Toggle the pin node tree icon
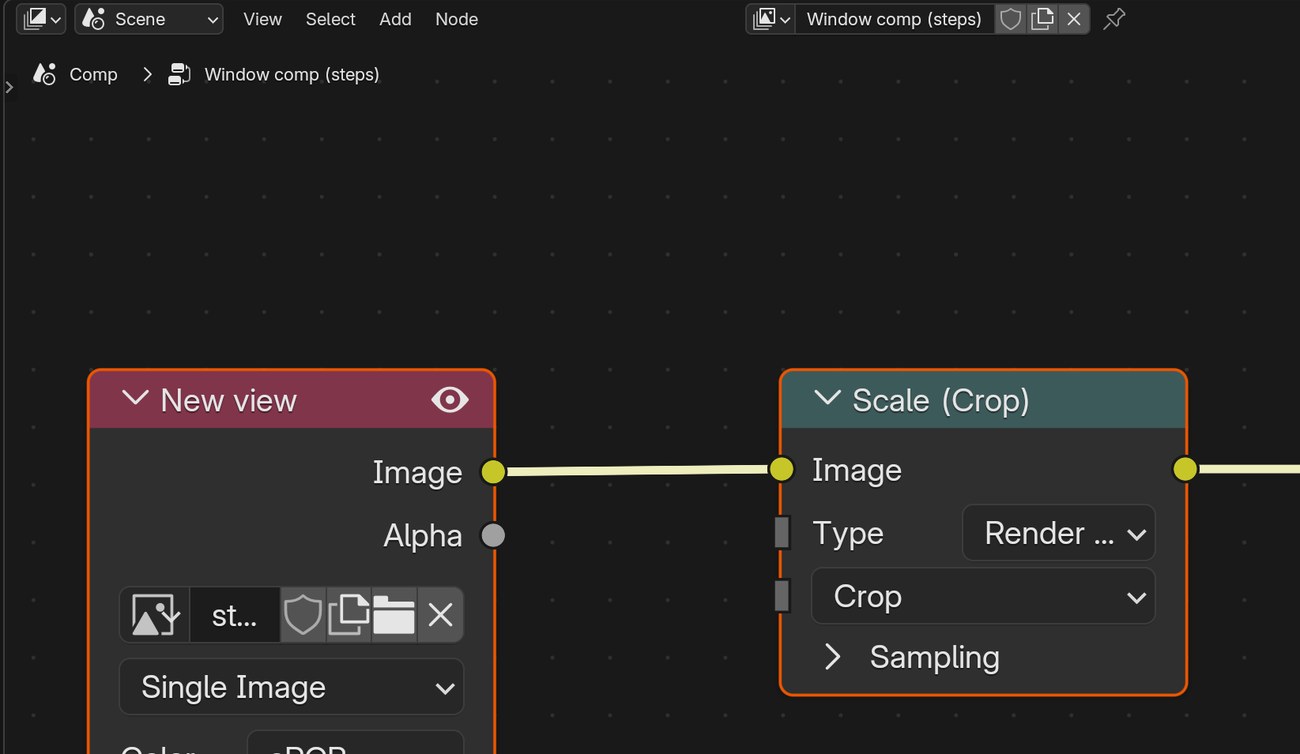This screenshot has width=1300, height=754. [1114, 19]
